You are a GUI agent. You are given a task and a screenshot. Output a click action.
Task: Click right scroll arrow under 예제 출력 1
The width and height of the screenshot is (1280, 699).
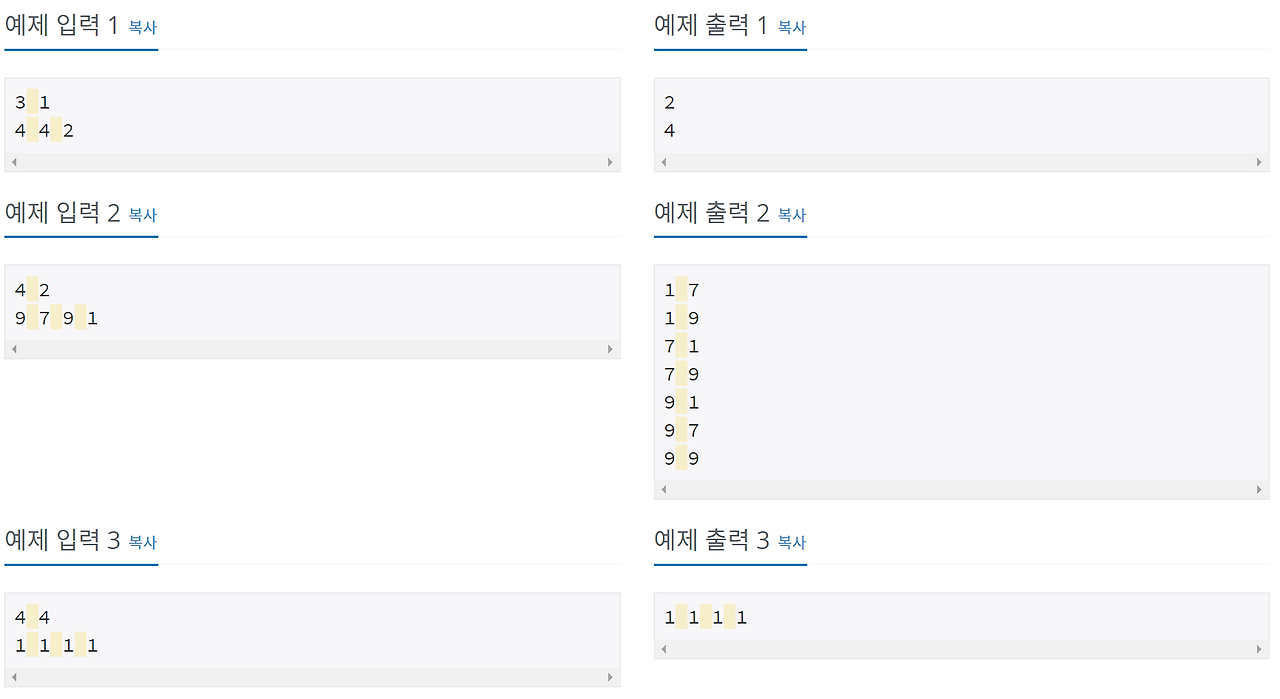(1259, 161)
